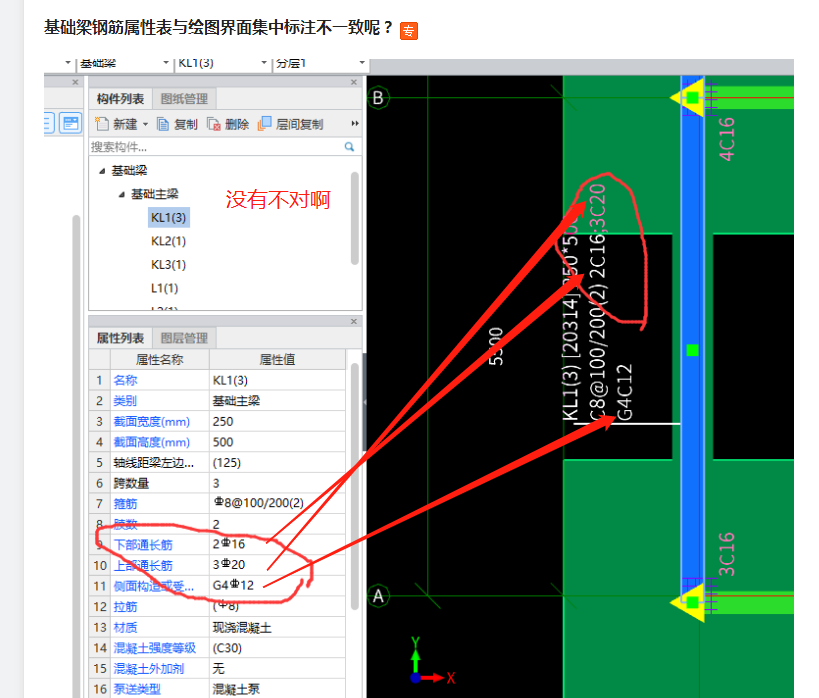
Task: Click the 上部通长筋 value 3⌀20
Action: [277, 565]
